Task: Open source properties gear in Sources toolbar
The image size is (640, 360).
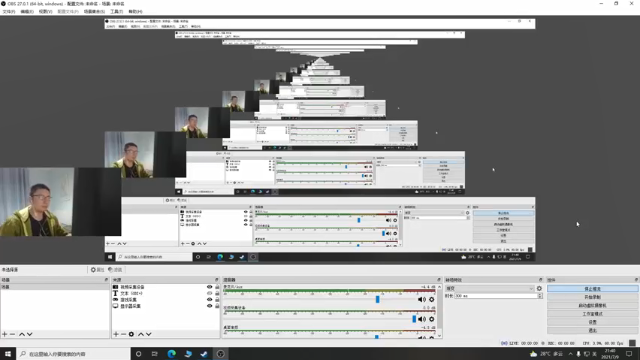Action: [131, 334]
